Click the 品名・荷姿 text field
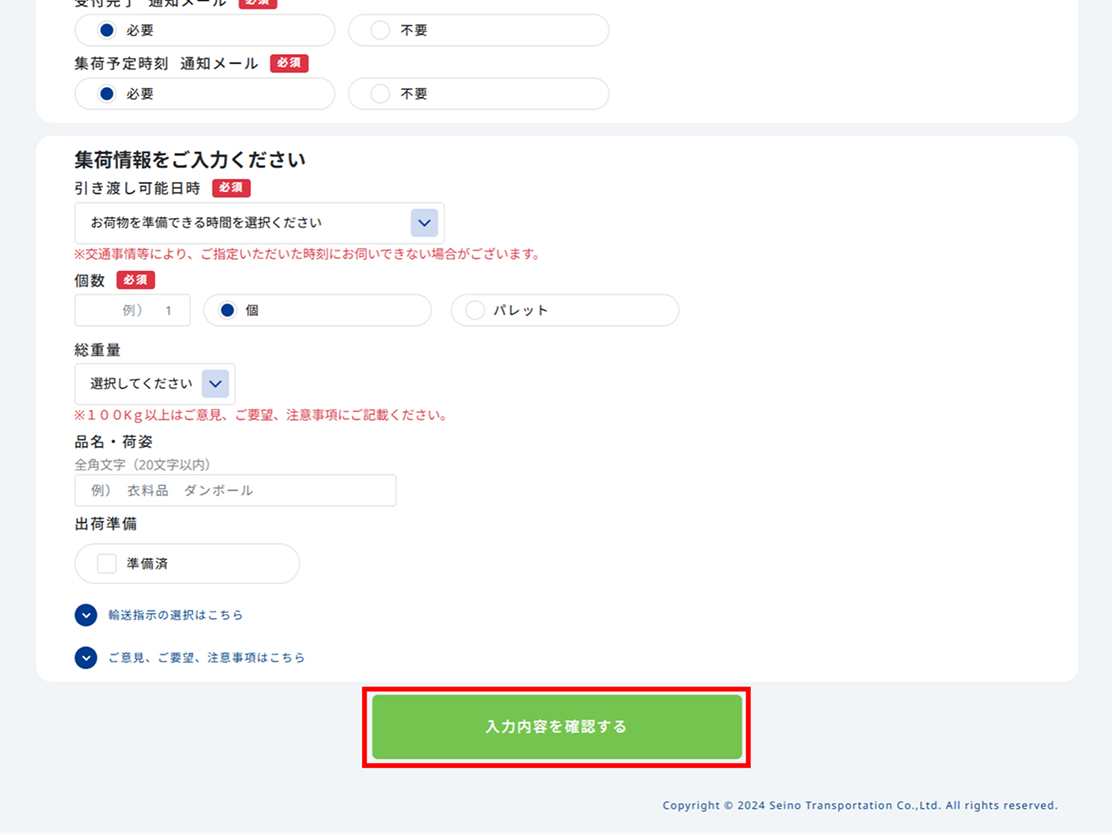Viewport: 1112px width, 834px height. tap(235, 490)
